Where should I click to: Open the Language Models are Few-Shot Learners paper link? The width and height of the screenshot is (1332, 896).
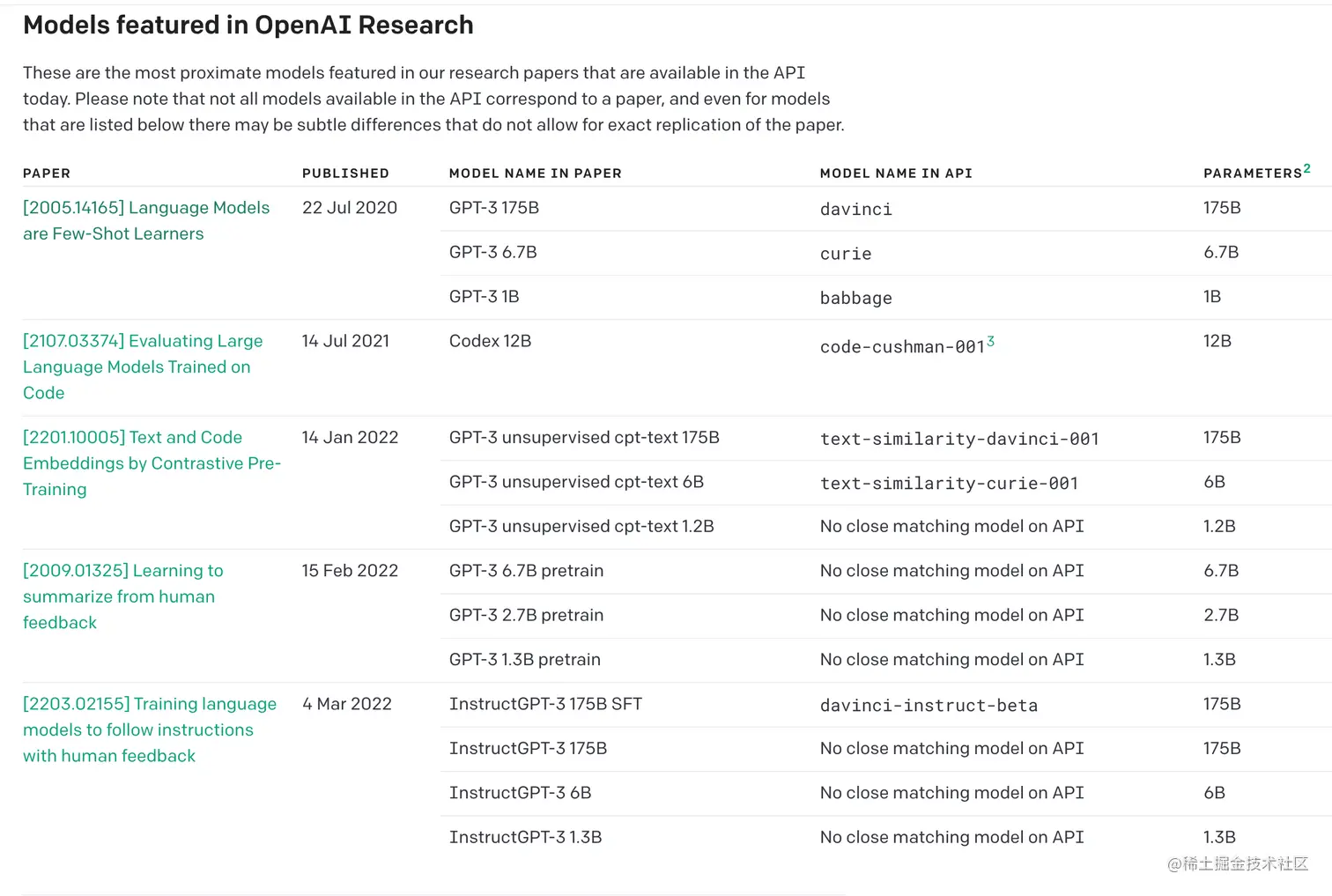coord(146,220)
